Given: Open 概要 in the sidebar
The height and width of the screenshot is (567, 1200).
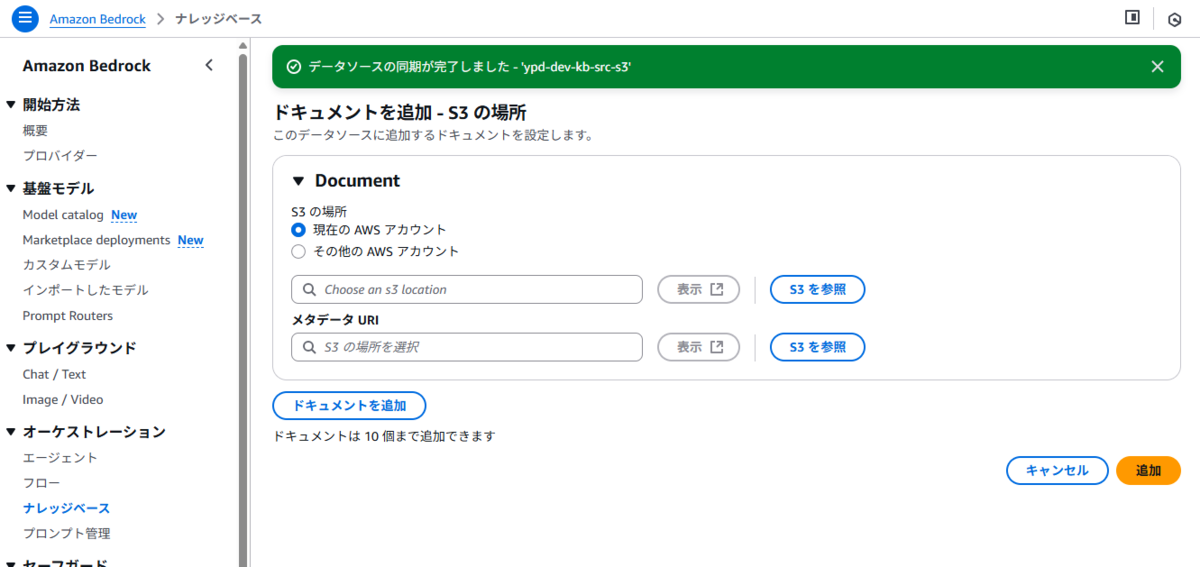Looking at the screenshot, I should [x=35, y=131].
